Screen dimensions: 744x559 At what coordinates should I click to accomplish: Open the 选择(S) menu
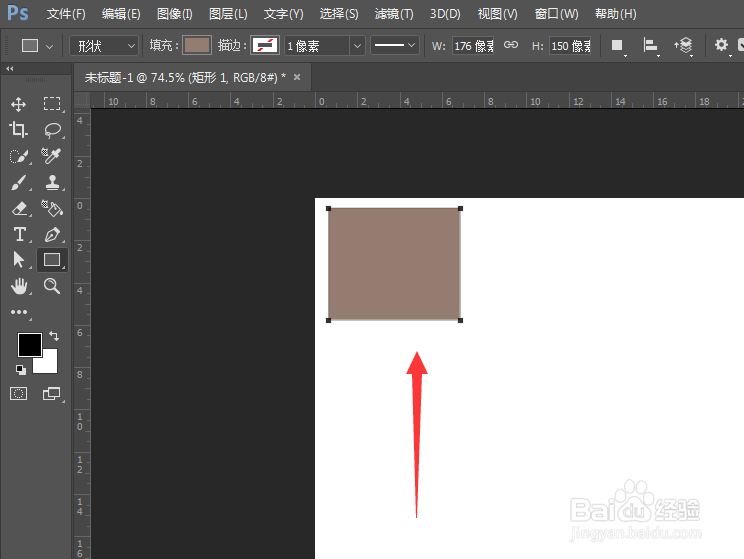click(339, 14)
